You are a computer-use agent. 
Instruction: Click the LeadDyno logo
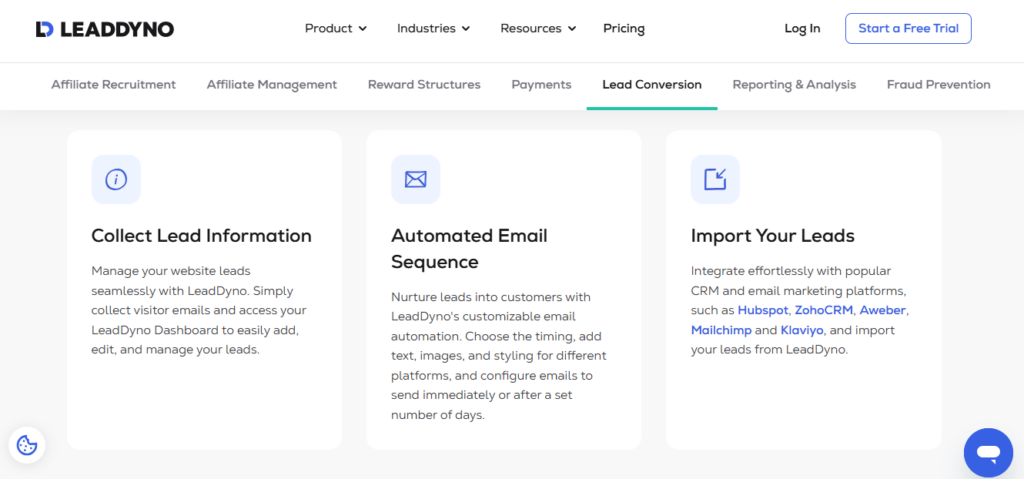[x=104, y=29]
